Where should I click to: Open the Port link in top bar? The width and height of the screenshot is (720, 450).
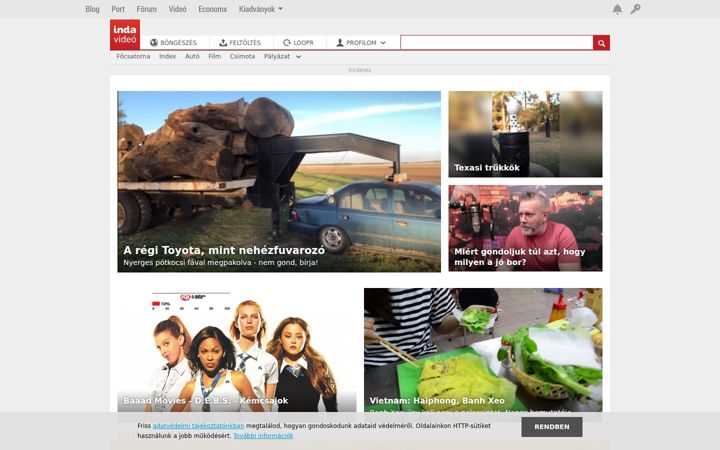[x=118, y=9]
